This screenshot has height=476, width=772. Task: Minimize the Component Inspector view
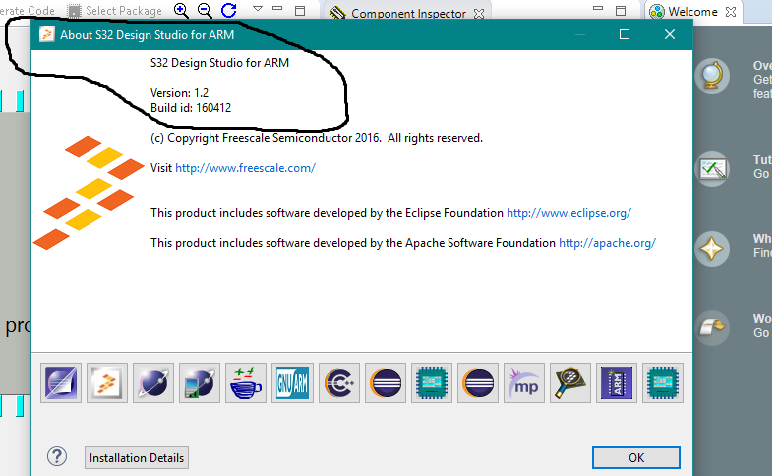coord(598,8)
